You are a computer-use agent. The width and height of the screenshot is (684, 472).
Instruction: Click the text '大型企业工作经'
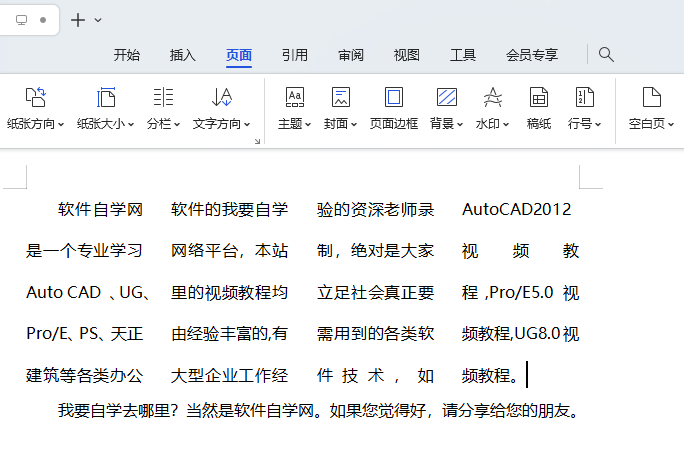coord(229,375)
